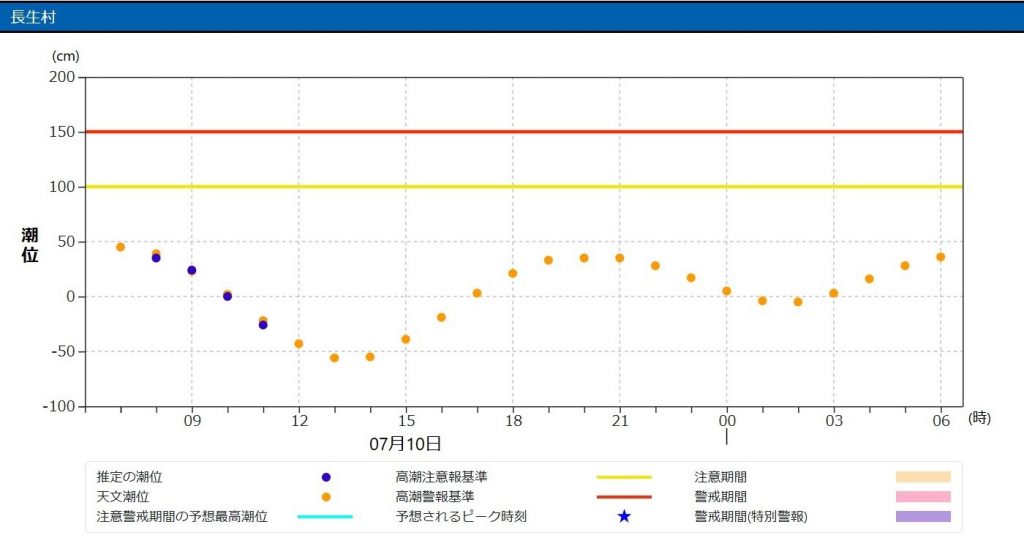The image size is (1024, 549).
Task: Click the (cm) unit label
Action: 65,57
